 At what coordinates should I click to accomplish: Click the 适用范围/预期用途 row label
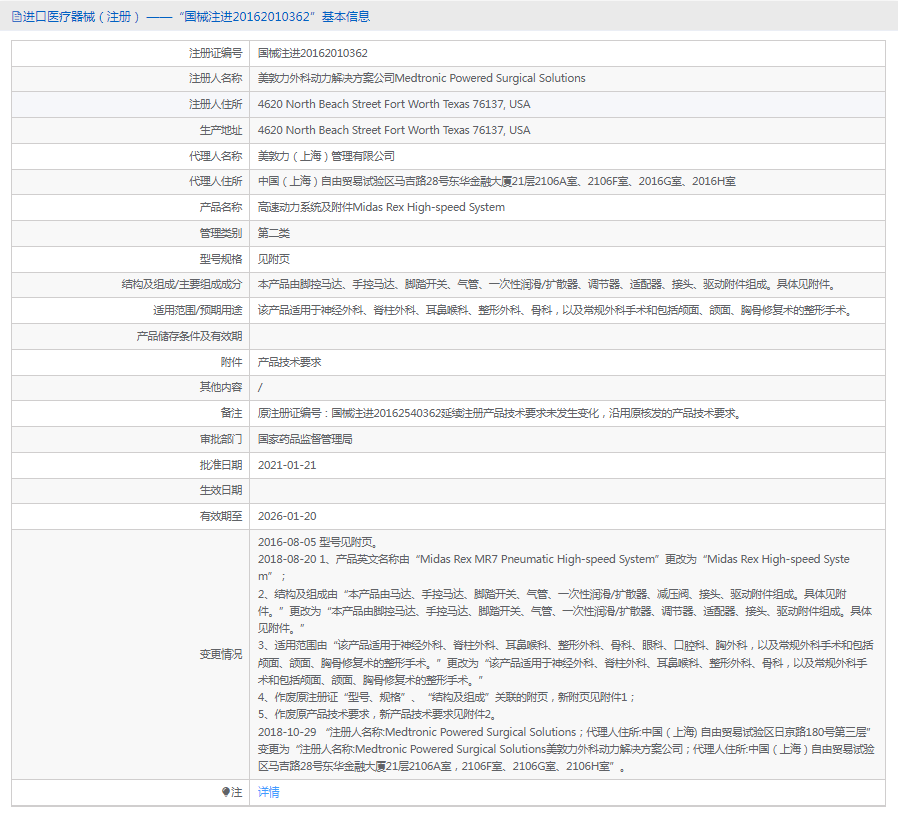(198, 310)
